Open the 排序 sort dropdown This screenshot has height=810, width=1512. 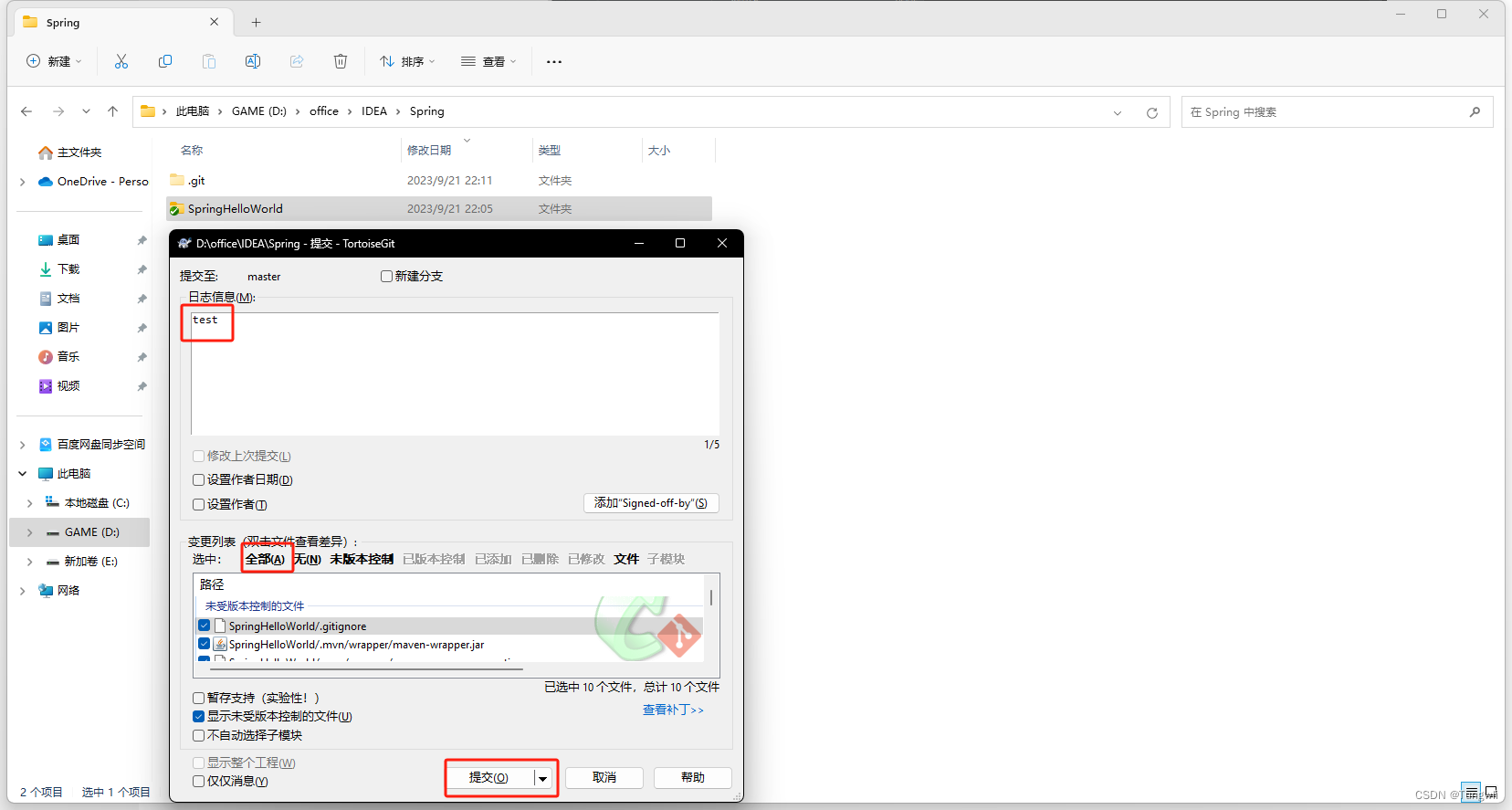tap(407, 61)
